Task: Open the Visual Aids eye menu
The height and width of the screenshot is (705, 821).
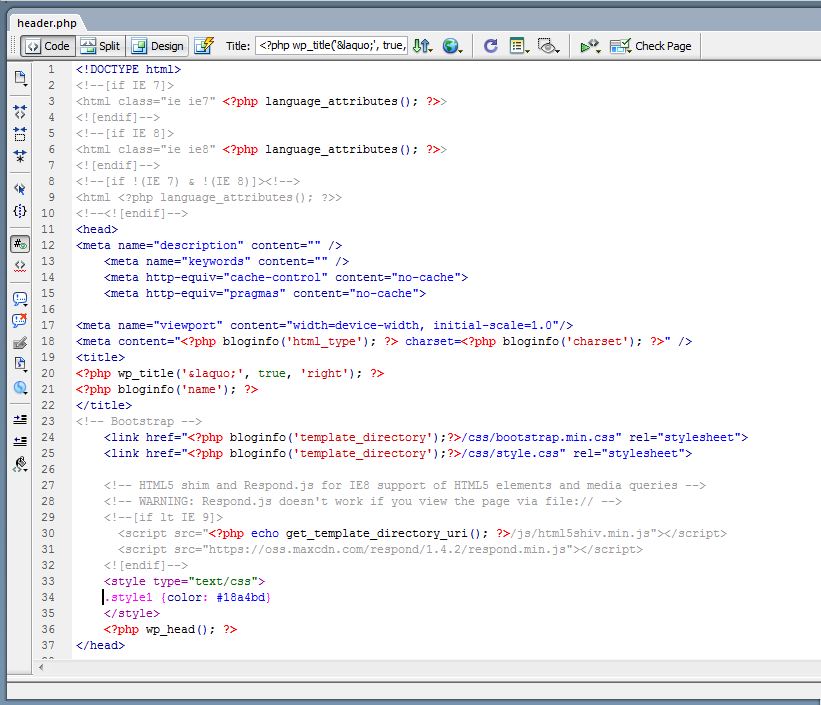Action: coord(548,46)
